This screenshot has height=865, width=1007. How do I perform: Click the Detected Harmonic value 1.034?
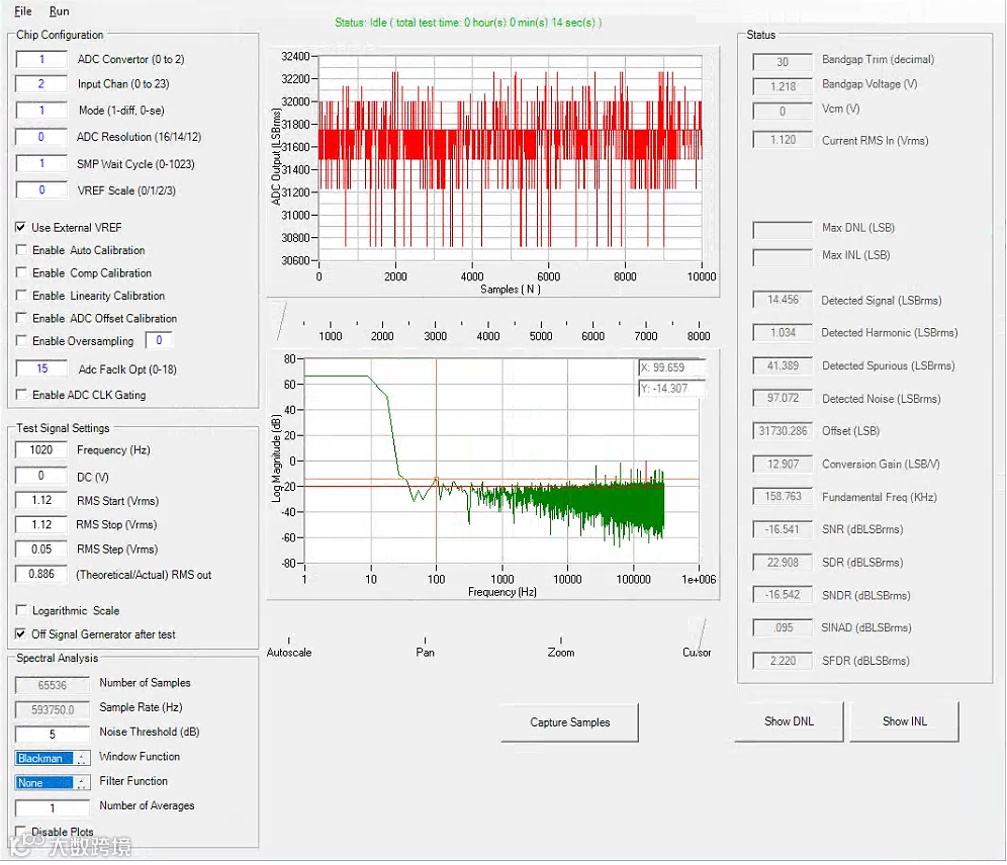782,333
